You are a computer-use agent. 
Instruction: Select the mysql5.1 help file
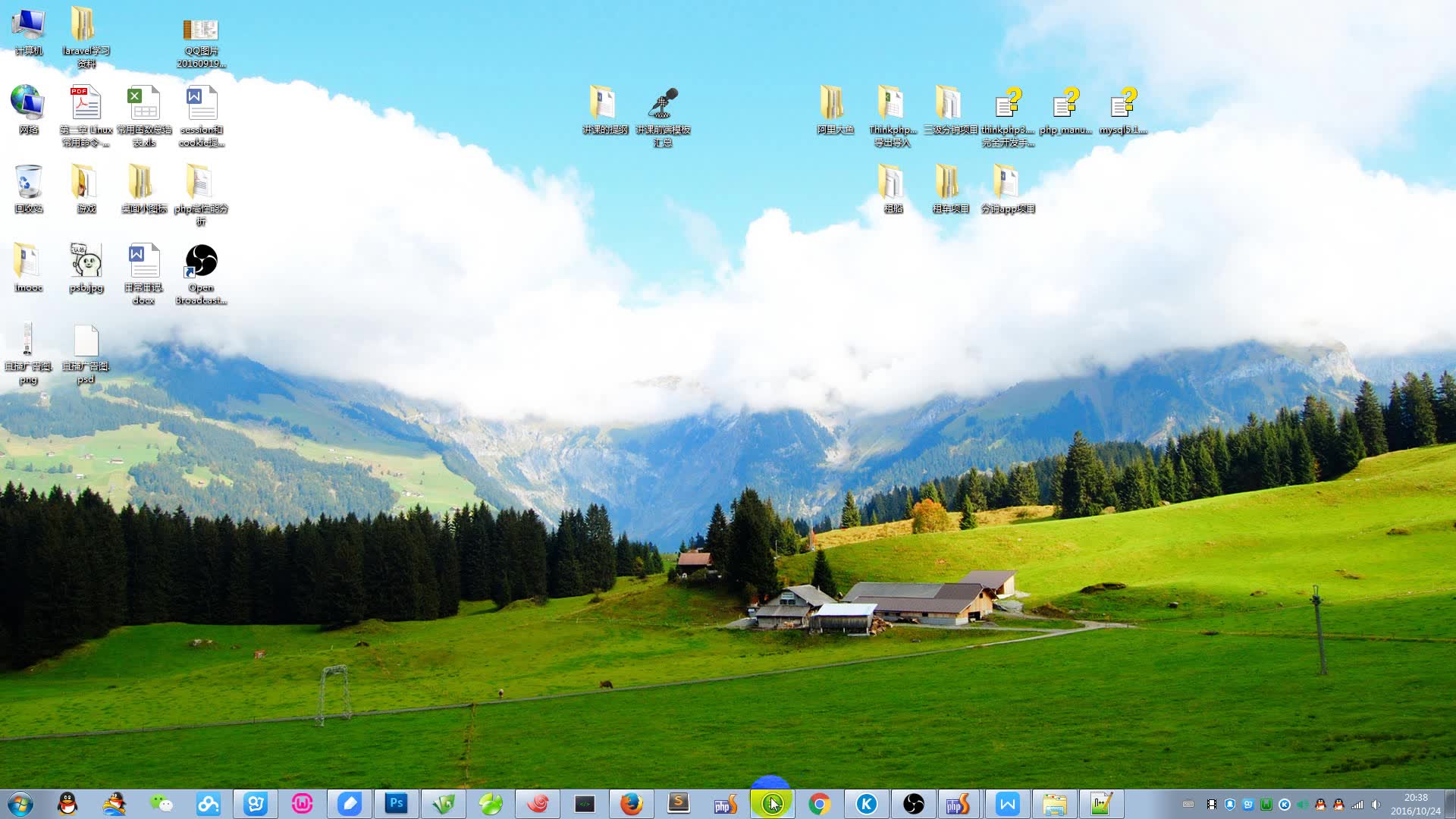coord(1123,110)
